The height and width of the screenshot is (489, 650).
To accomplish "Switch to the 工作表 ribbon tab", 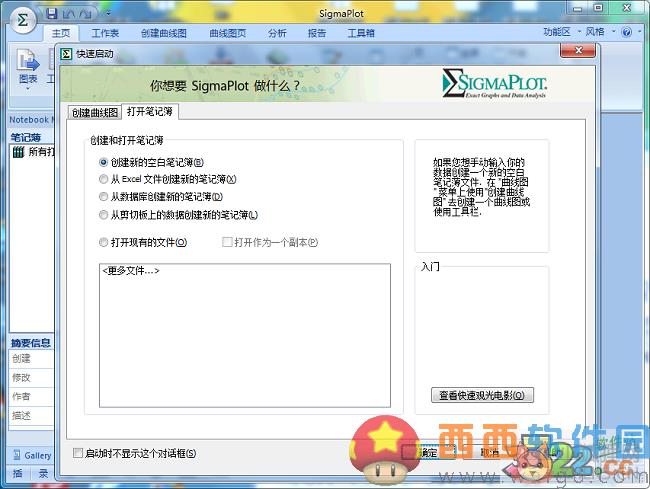I will (x=105, y=33).
